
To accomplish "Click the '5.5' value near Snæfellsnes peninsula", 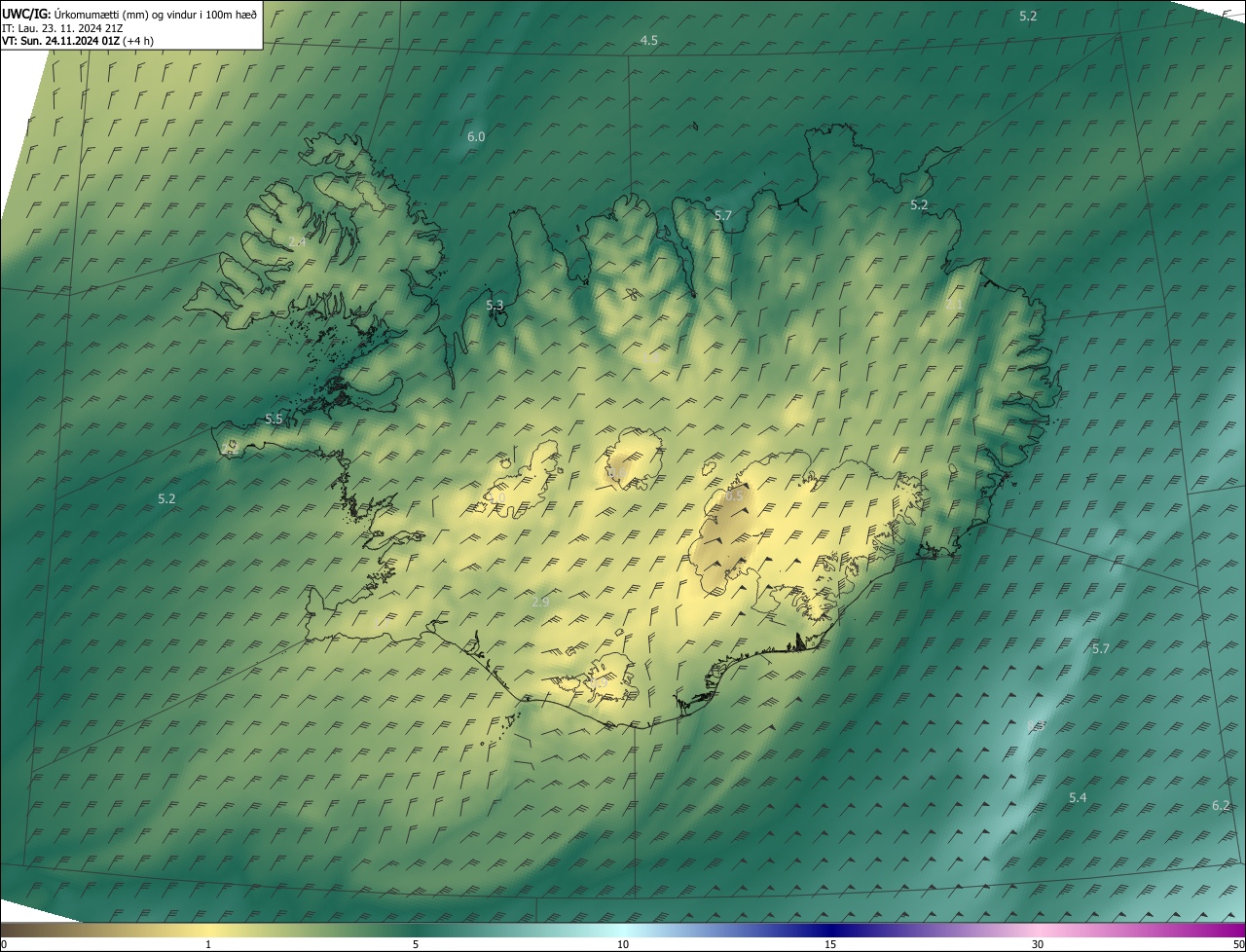I will click(x=274, y=420).
